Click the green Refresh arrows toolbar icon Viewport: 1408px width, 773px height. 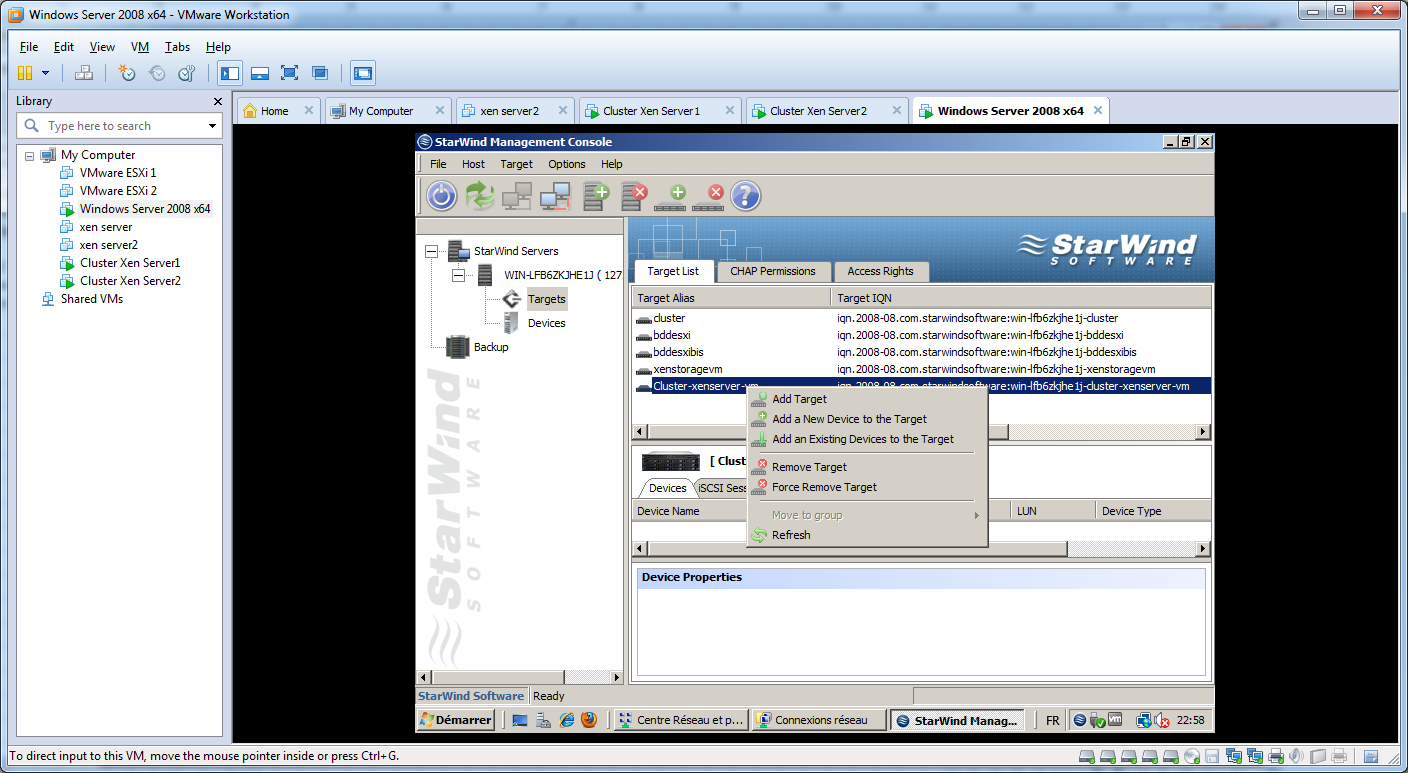(480, 196)
